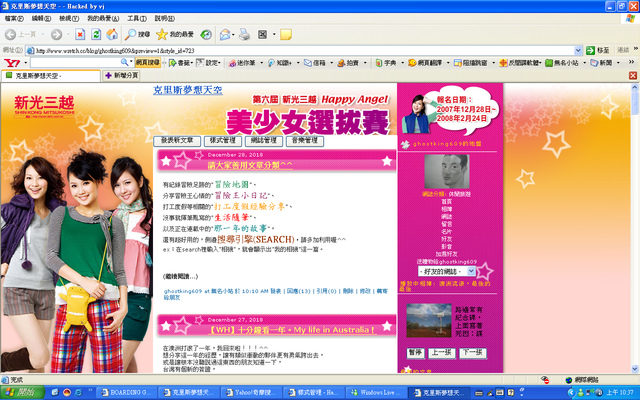Screen dimensions: 640x400
Task: Click the album photo thumbnail
Action: pyautogui.click(x=429, y=320)
